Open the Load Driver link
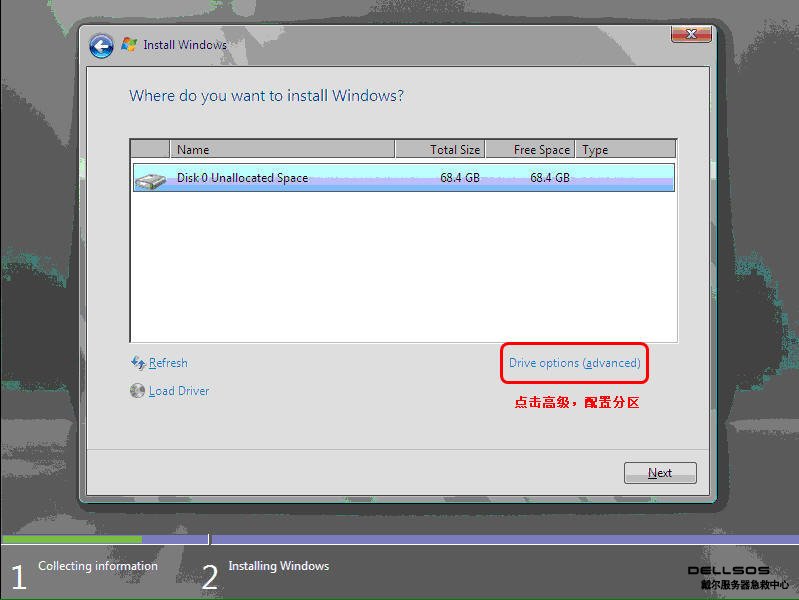Viewport: 799px width, 600px height. (x=179, y=391)
